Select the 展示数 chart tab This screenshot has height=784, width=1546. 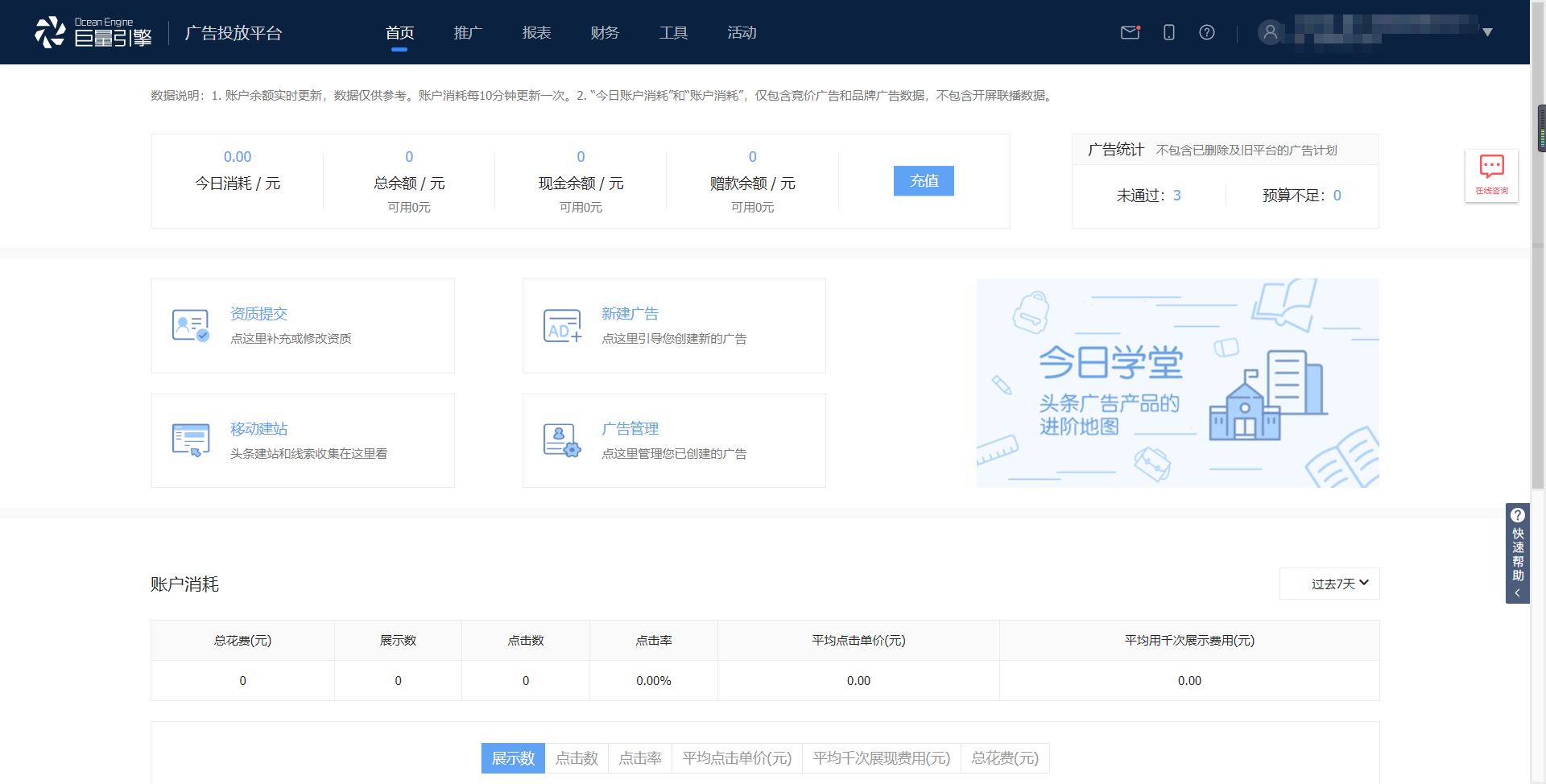click(x=513, y=758)
